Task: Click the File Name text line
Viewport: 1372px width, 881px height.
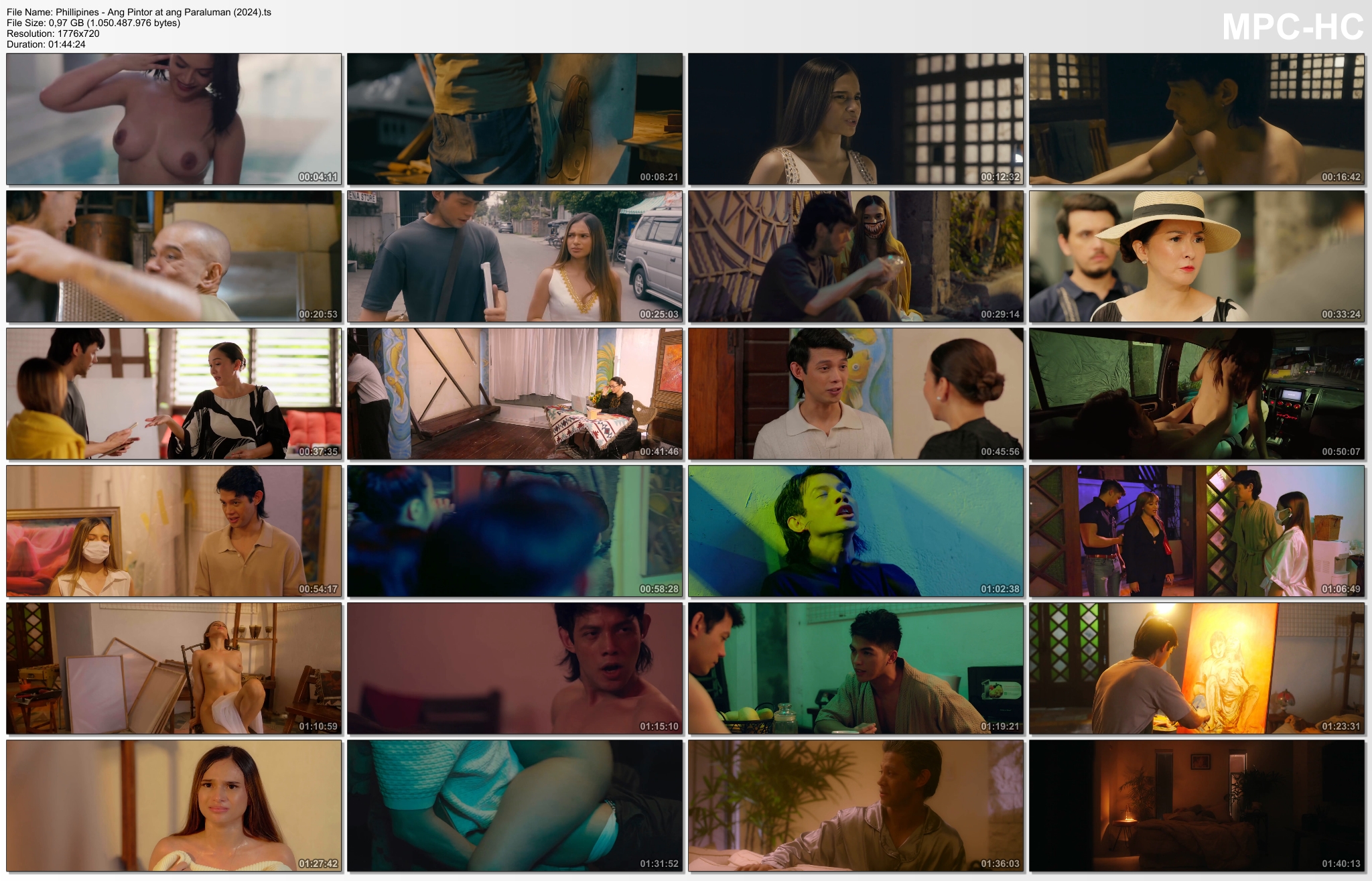Action: point(139,12)
